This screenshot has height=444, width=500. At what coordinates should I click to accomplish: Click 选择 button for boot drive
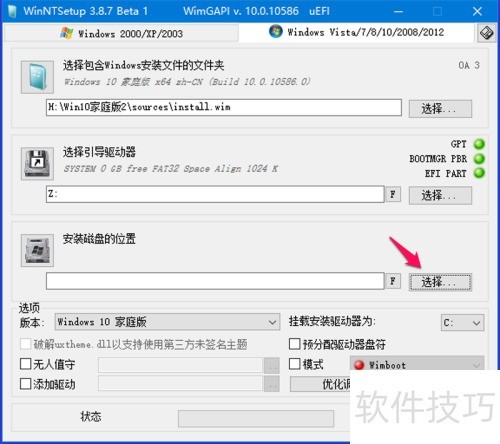pyautogui.click(x=440, y=195)
